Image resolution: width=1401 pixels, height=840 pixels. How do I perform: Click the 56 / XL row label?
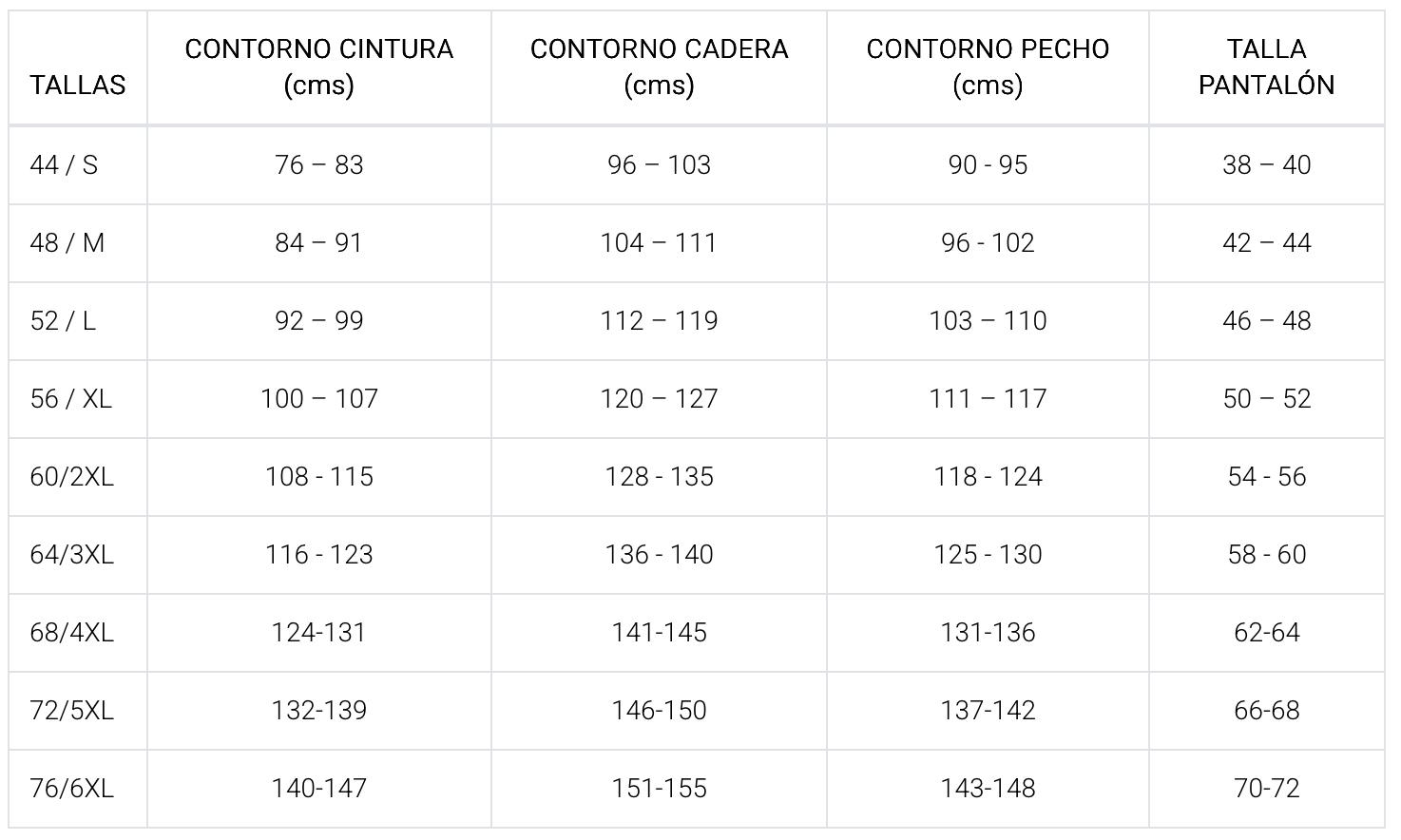[x=70, y=398]
